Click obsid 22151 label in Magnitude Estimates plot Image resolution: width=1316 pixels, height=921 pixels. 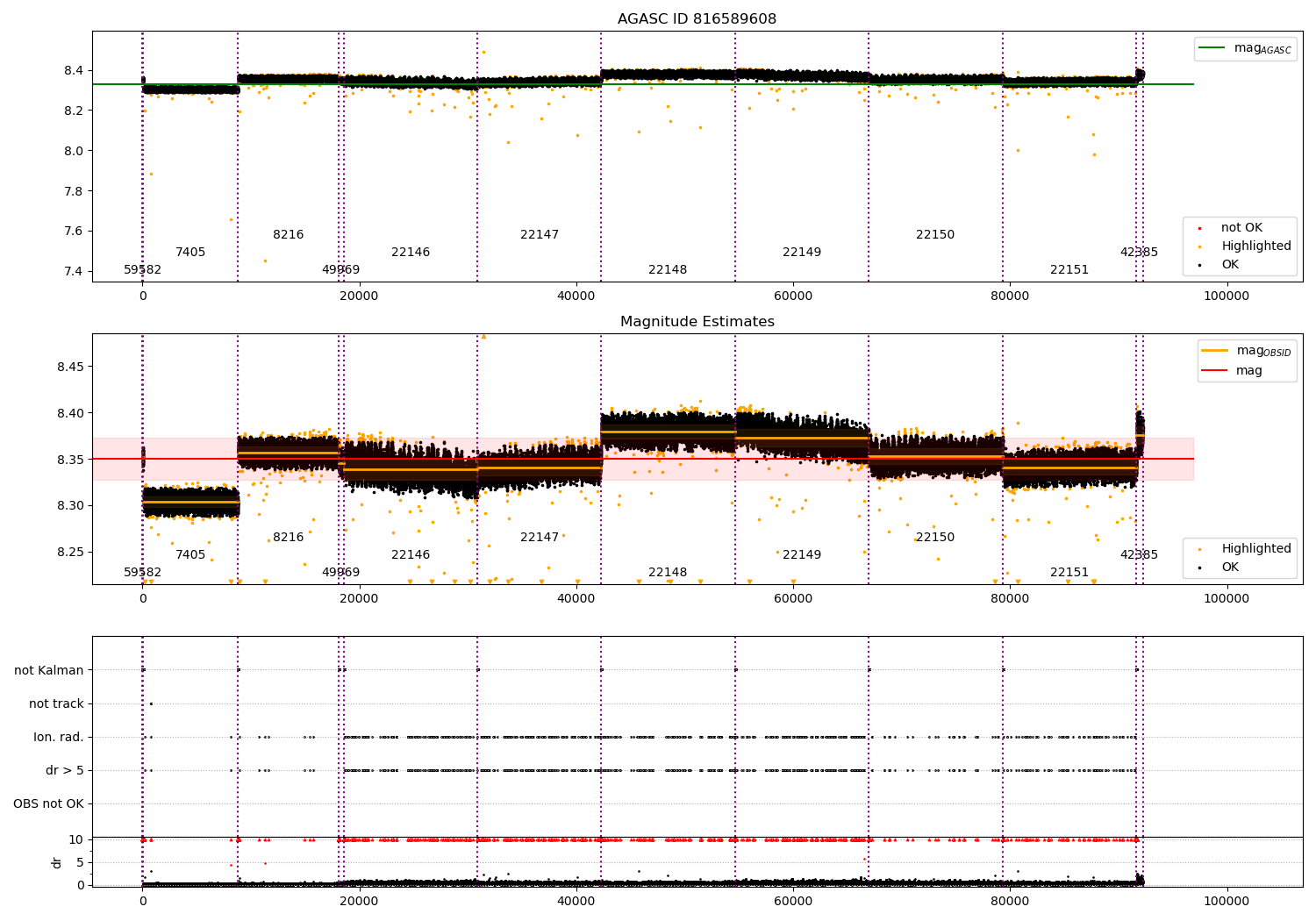[x=1069, y=573]
